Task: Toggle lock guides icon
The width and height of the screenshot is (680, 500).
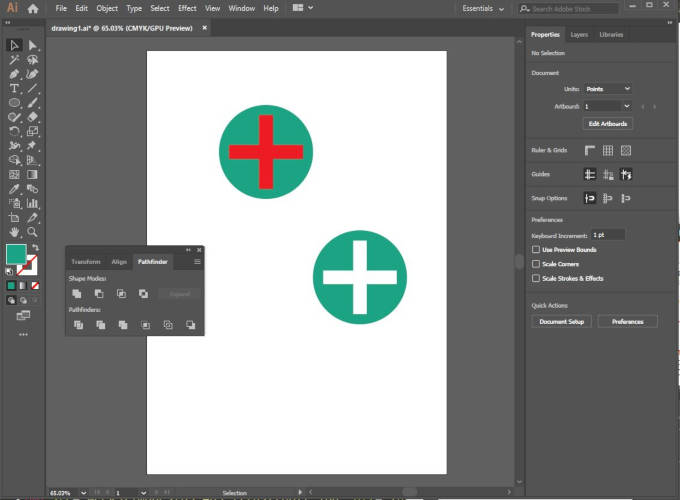Action: click(x=608, y=174)
